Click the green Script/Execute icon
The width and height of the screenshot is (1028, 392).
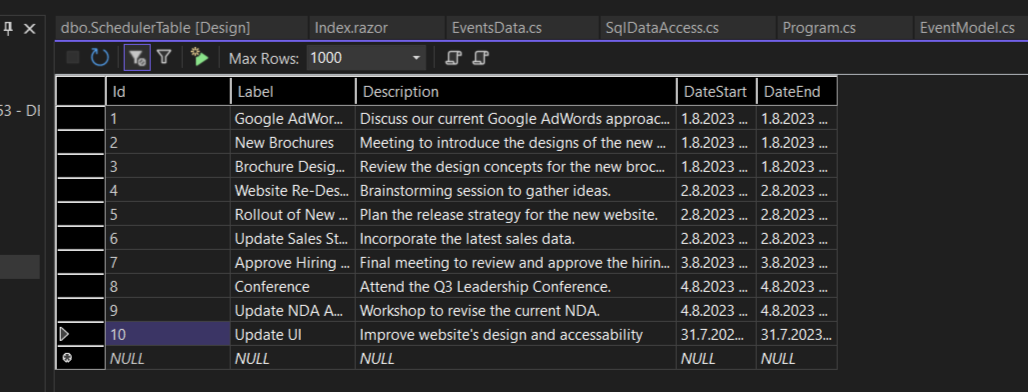click(199, 57)
